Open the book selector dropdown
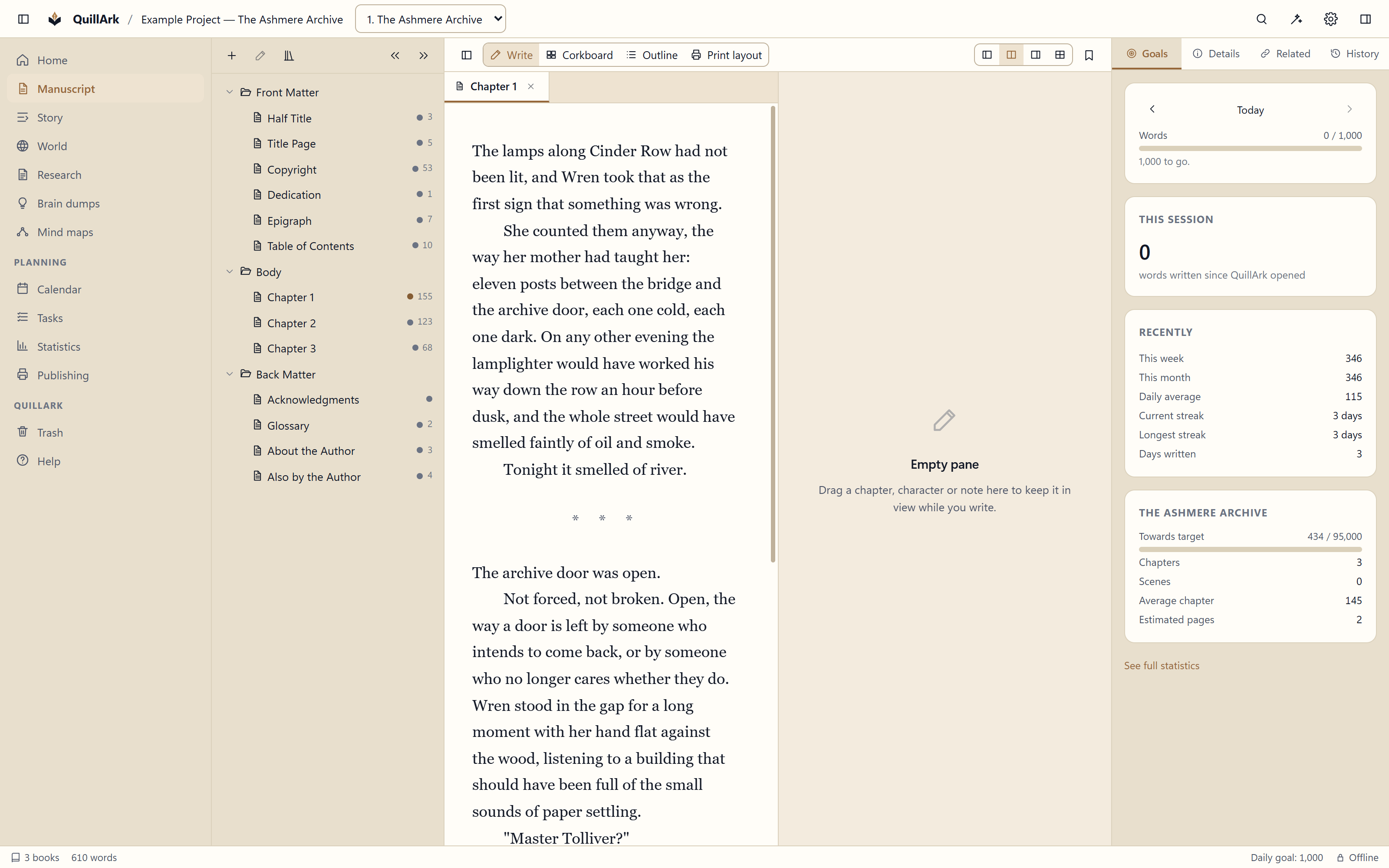The height and width of the screenshot is (868, 1389). 430,19
